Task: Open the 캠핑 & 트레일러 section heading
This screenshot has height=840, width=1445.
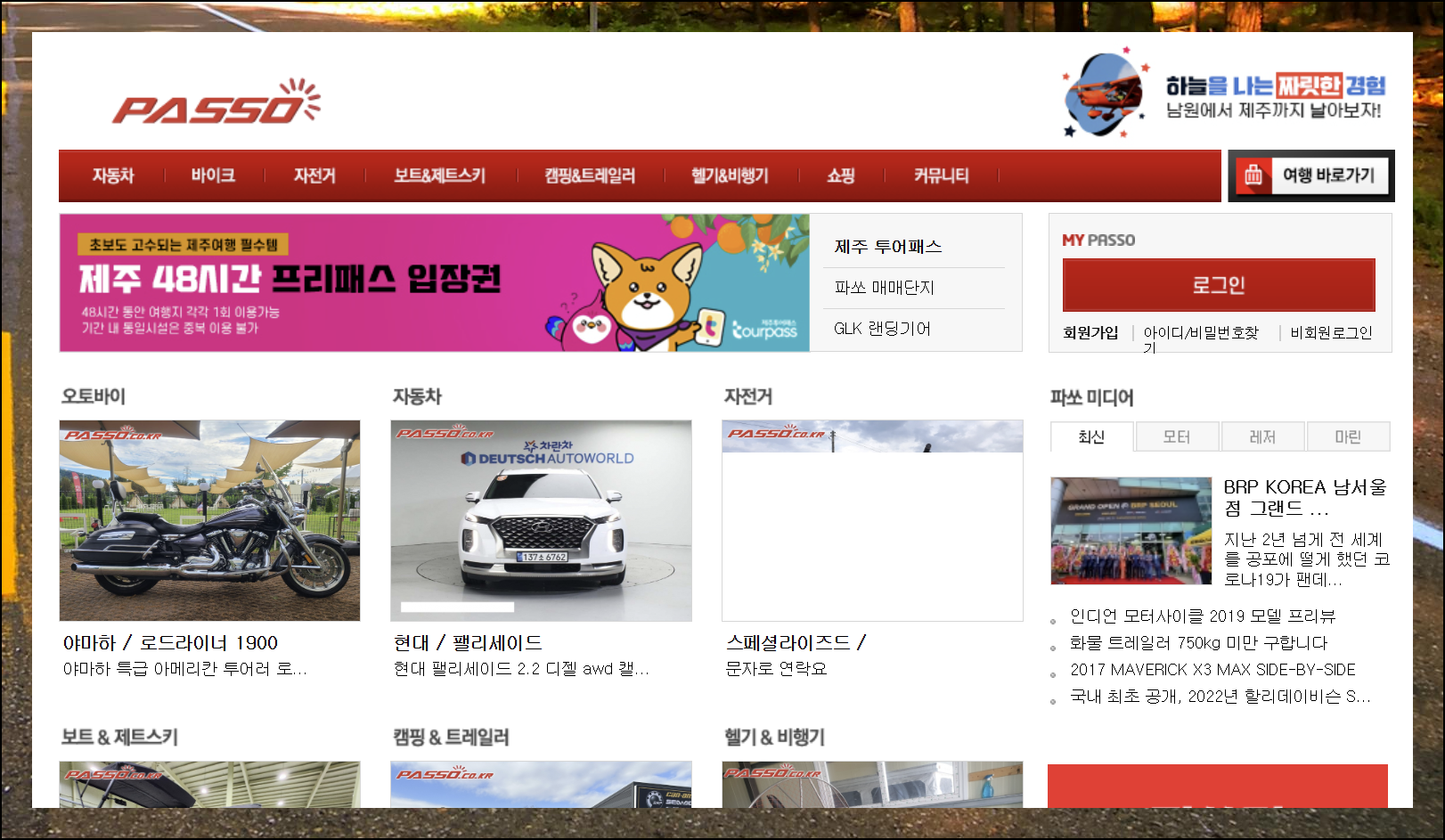Action: [x=451, y=737]
